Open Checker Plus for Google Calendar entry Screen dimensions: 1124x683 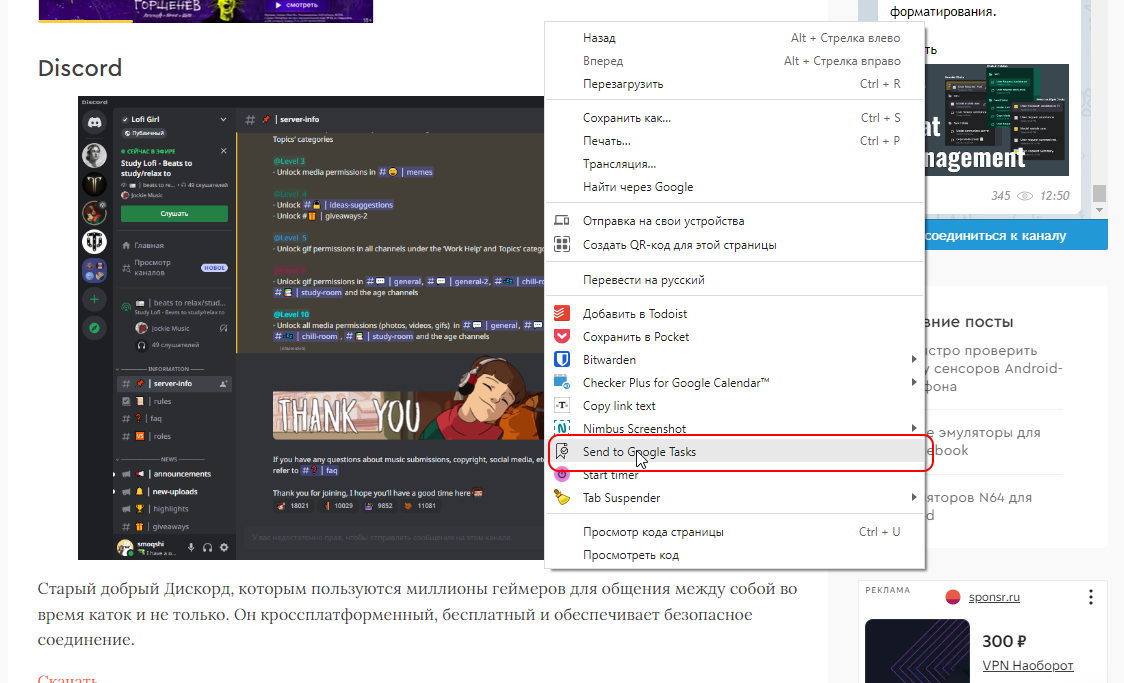point(735,382)
